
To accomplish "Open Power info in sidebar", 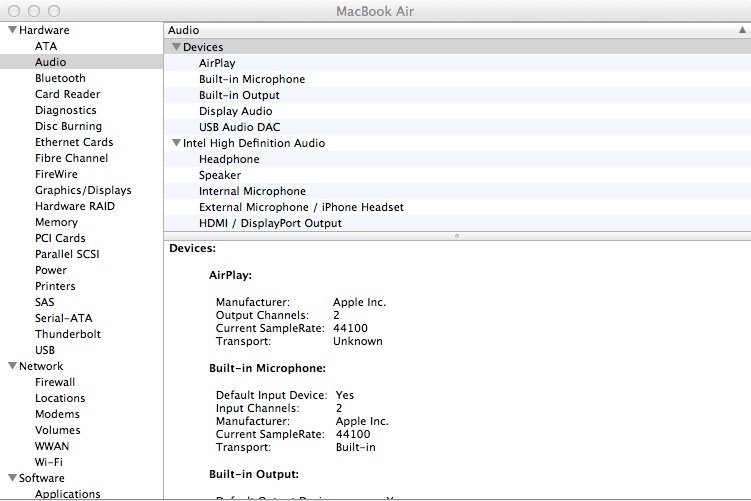I will tap(51, 270).
